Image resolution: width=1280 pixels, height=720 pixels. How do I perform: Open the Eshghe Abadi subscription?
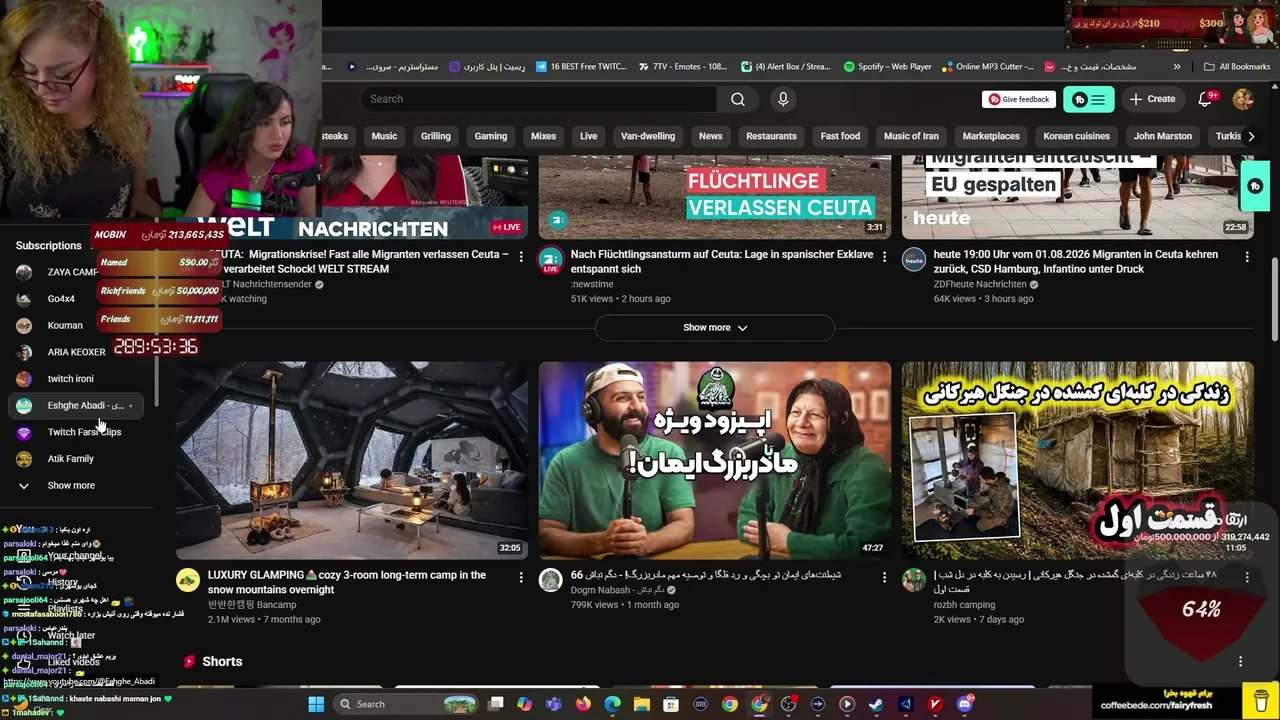tap(75, 405)
